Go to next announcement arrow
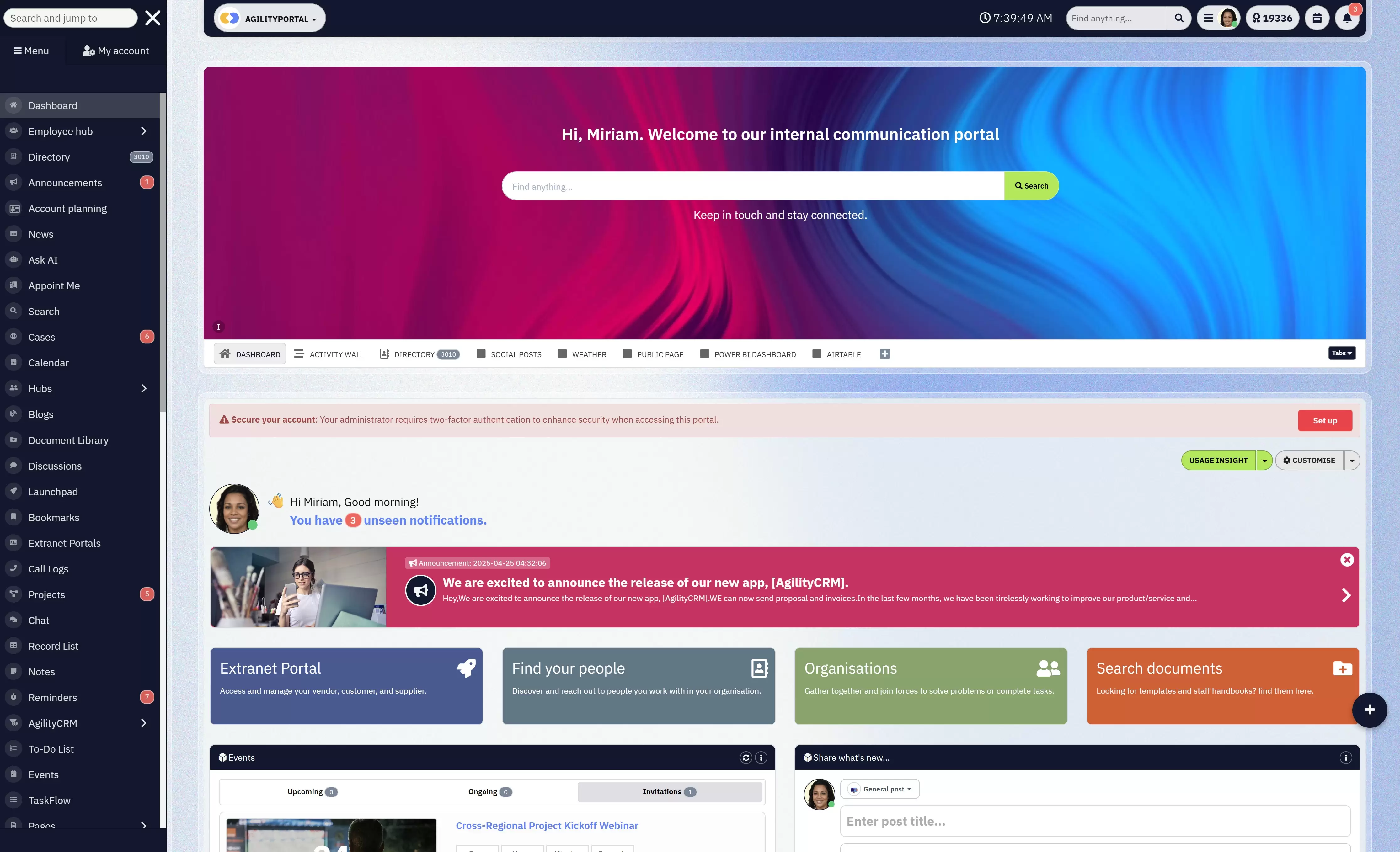 click(x=1346, y=595)
